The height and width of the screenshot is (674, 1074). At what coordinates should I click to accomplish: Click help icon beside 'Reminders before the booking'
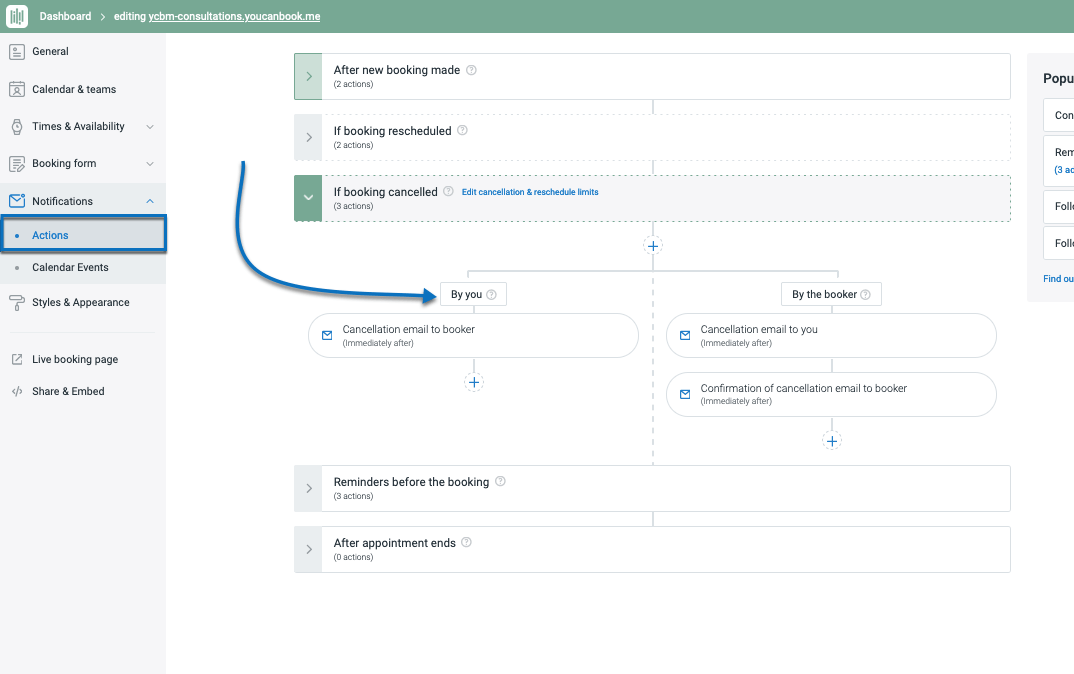click(500, 481)
